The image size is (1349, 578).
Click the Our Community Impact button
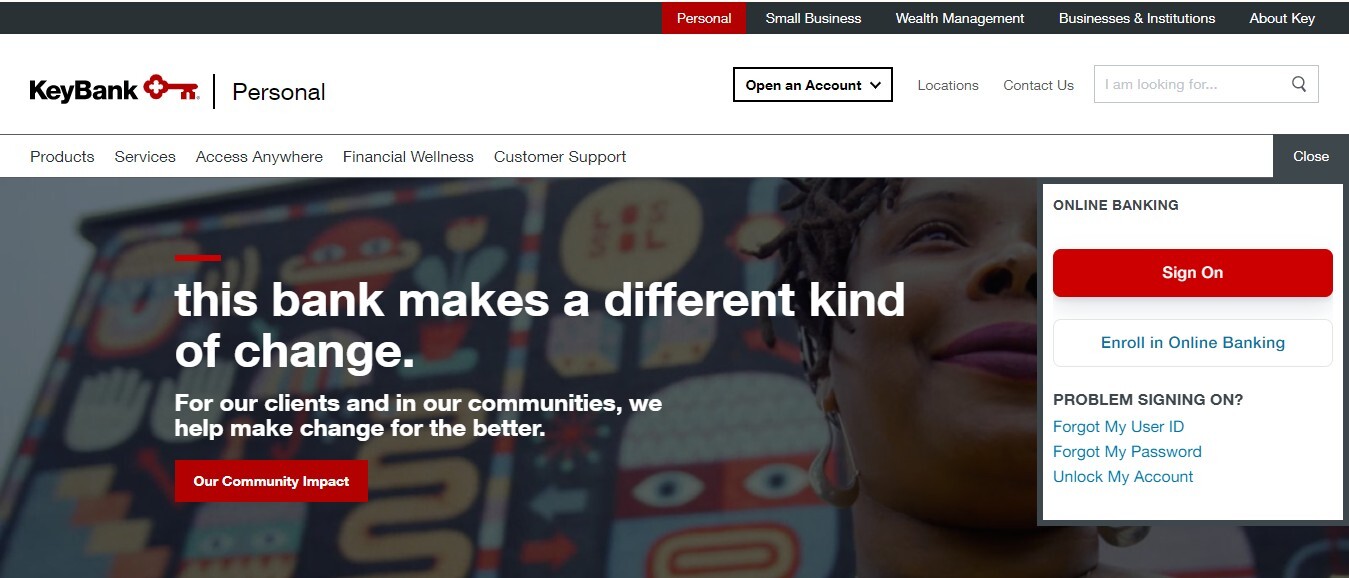(271, 481)
